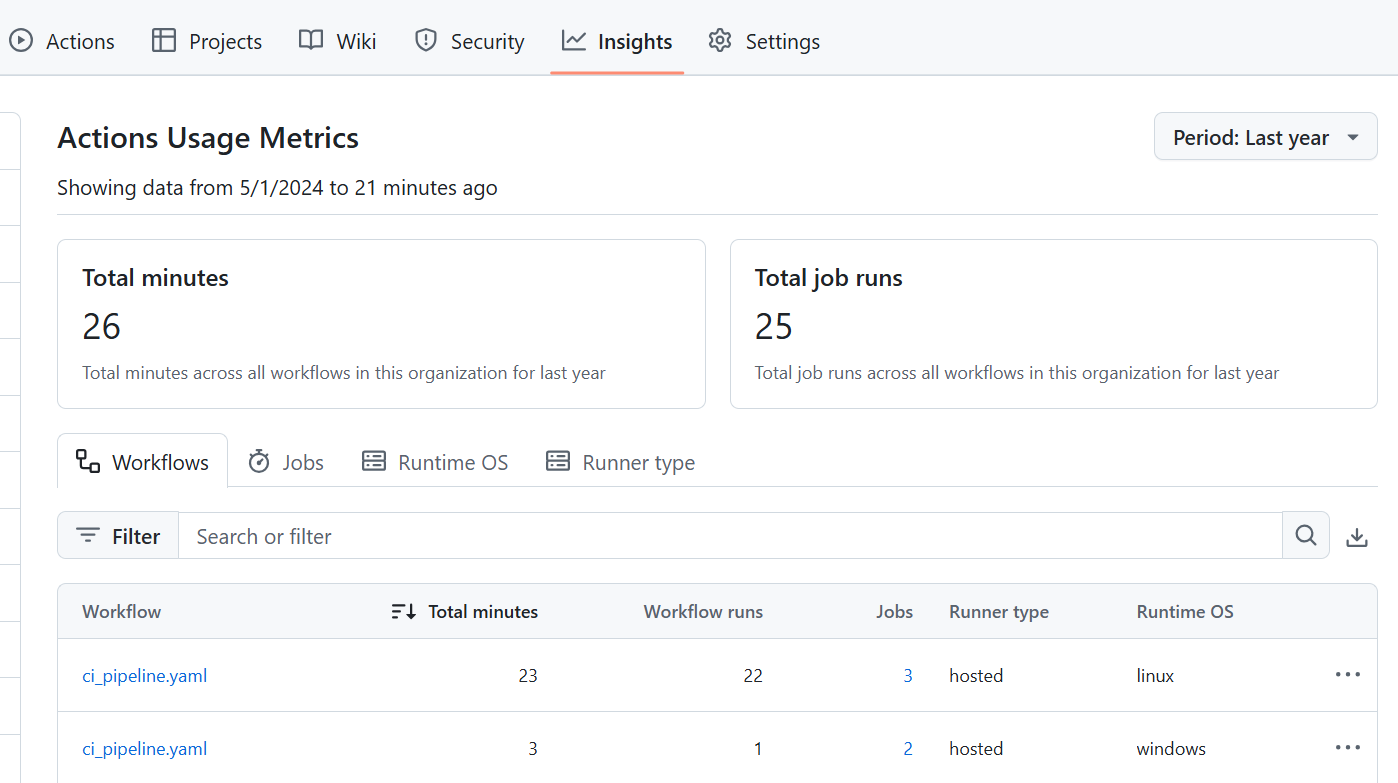This screenshot has width=1398, height=783.
Task: Click the sort arrows icon beside Total minutes
Action: (x=403, y=611)
